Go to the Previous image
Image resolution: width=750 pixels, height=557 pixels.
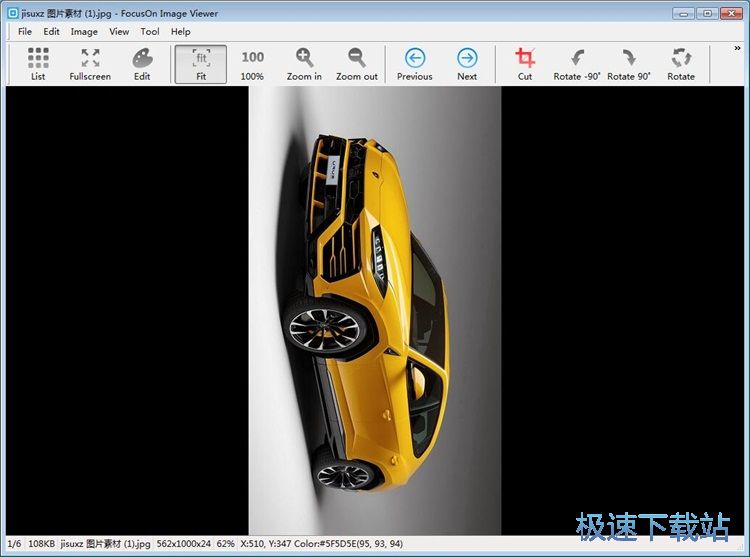[x=414, y=64]
